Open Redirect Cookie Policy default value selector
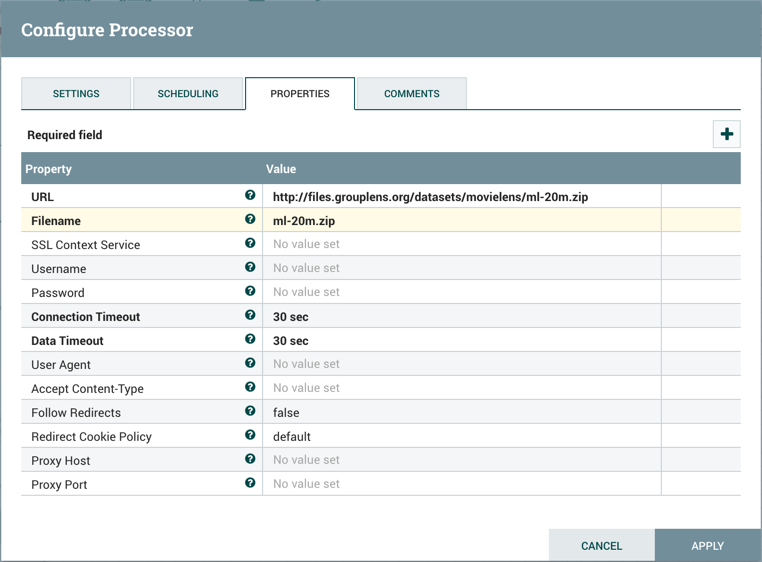 pyautogui.click(x=460, y=436)
